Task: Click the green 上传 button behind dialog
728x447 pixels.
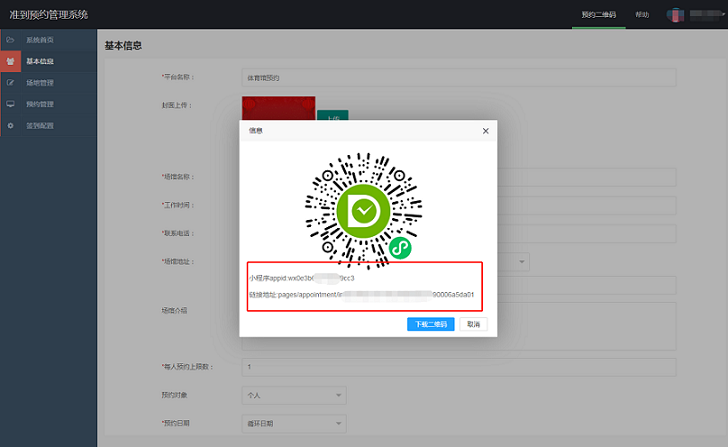Action: (332, 116)
